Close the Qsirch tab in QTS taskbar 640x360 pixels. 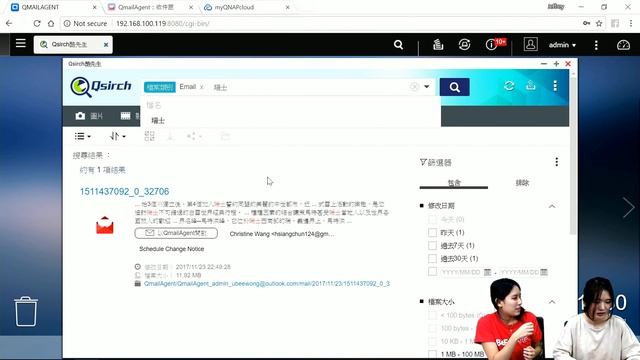(106, 44)
